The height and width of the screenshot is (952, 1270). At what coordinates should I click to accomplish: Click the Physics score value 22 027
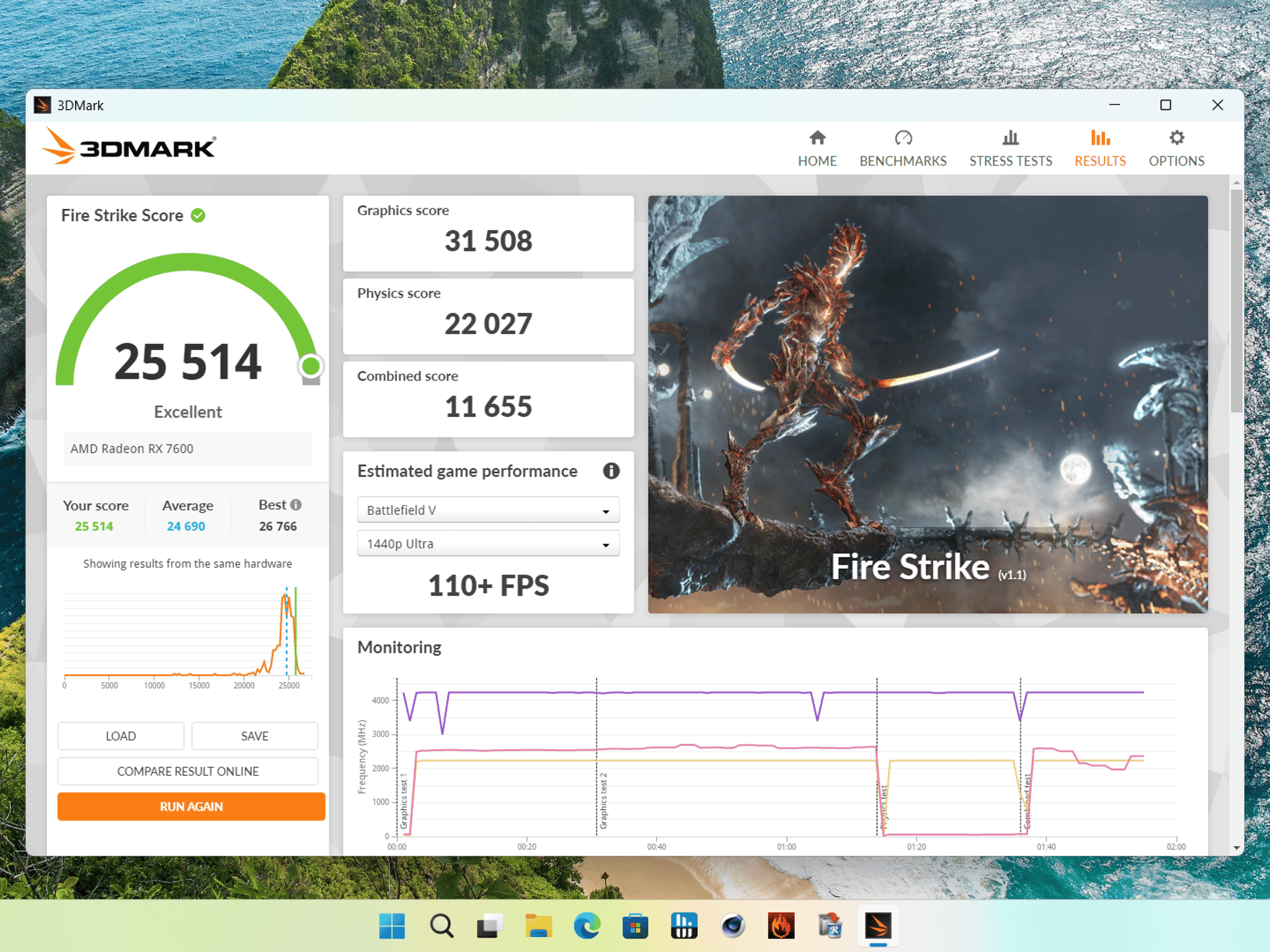488,324
